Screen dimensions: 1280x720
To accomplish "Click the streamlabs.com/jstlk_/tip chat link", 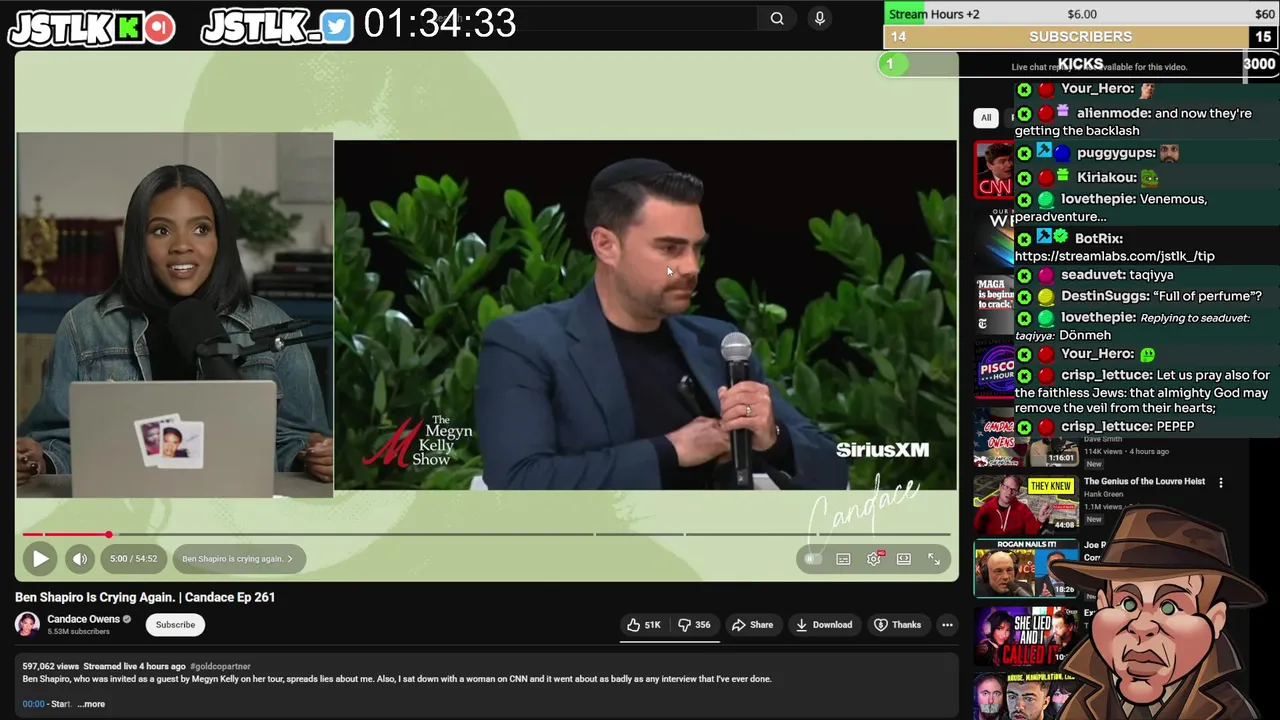I will pos(1115,257).
